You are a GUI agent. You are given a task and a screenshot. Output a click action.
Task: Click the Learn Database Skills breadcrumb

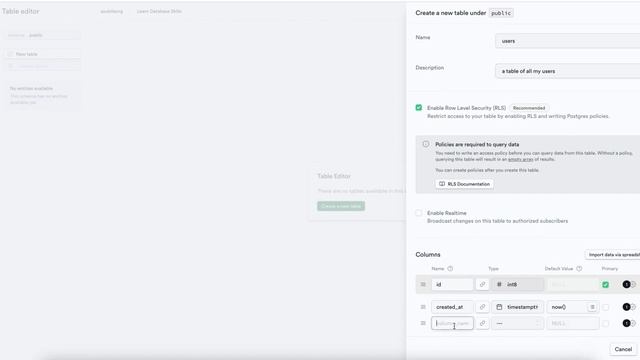[x=159, y=11]
